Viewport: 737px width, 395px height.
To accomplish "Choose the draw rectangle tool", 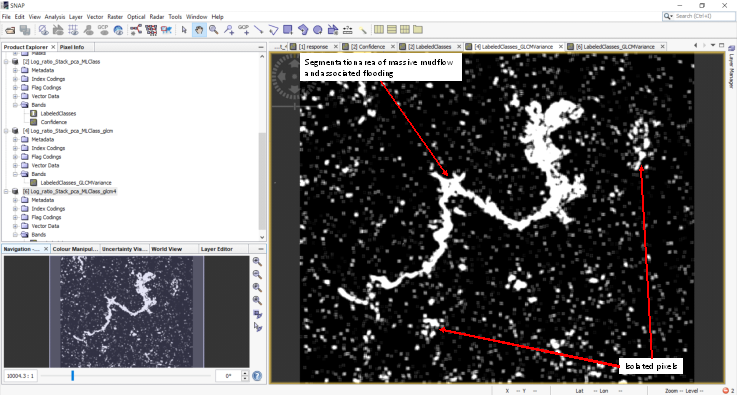I will (x=288, y=30).
